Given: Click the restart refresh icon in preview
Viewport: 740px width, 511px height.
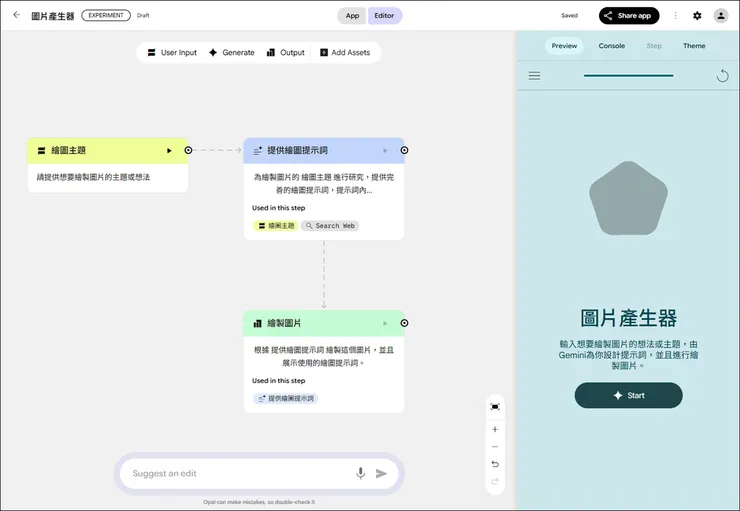Looking at the screenshot, I should pyautogui.click(x=722, y=75).
